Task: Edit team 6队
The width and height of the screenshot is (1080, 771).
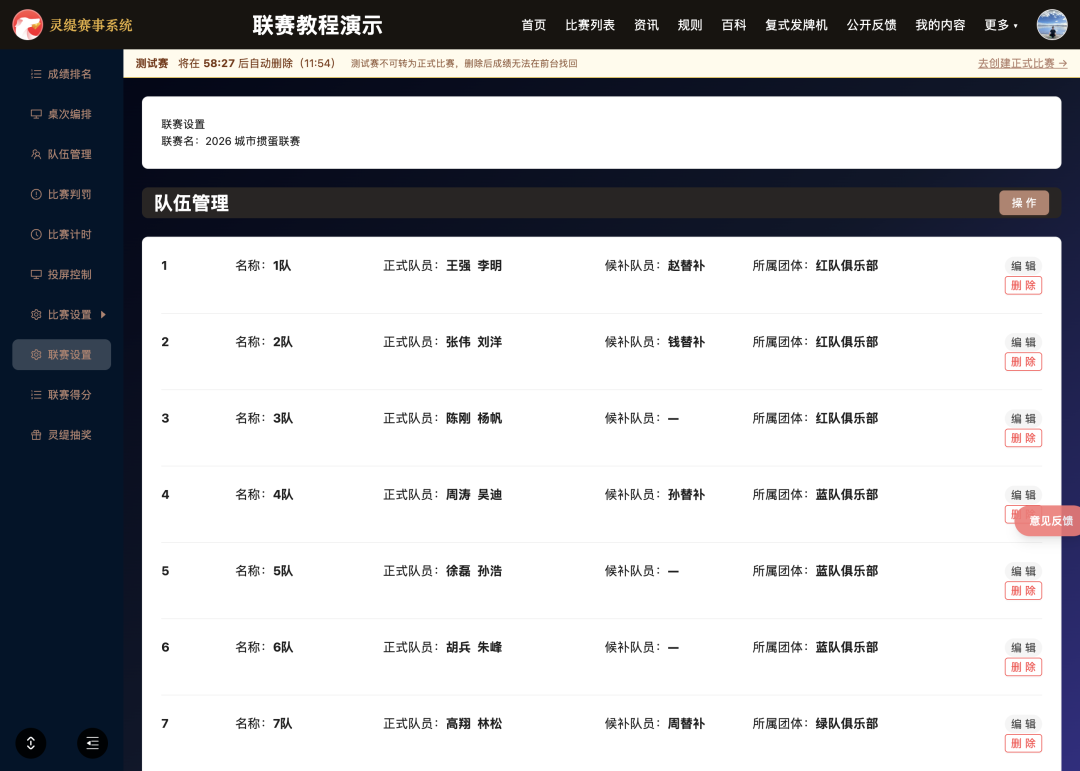Action: [1024, 648]
